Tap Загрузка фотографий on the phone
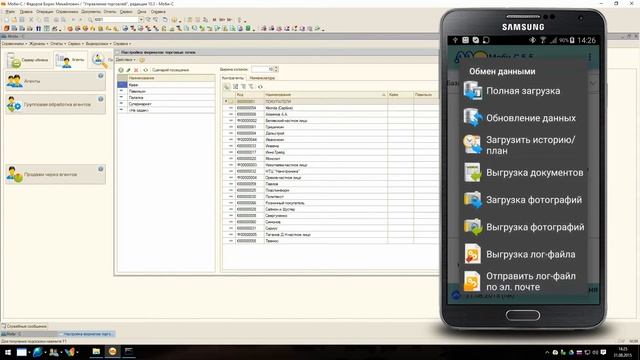640x360 pixels. 523,200
